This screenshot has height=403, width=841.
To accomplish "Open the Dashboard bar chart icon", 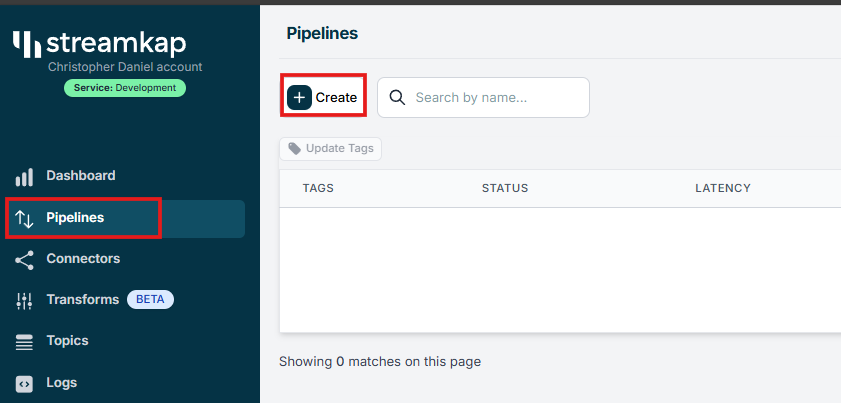I will pyautogui.click(x=24, y=177).
